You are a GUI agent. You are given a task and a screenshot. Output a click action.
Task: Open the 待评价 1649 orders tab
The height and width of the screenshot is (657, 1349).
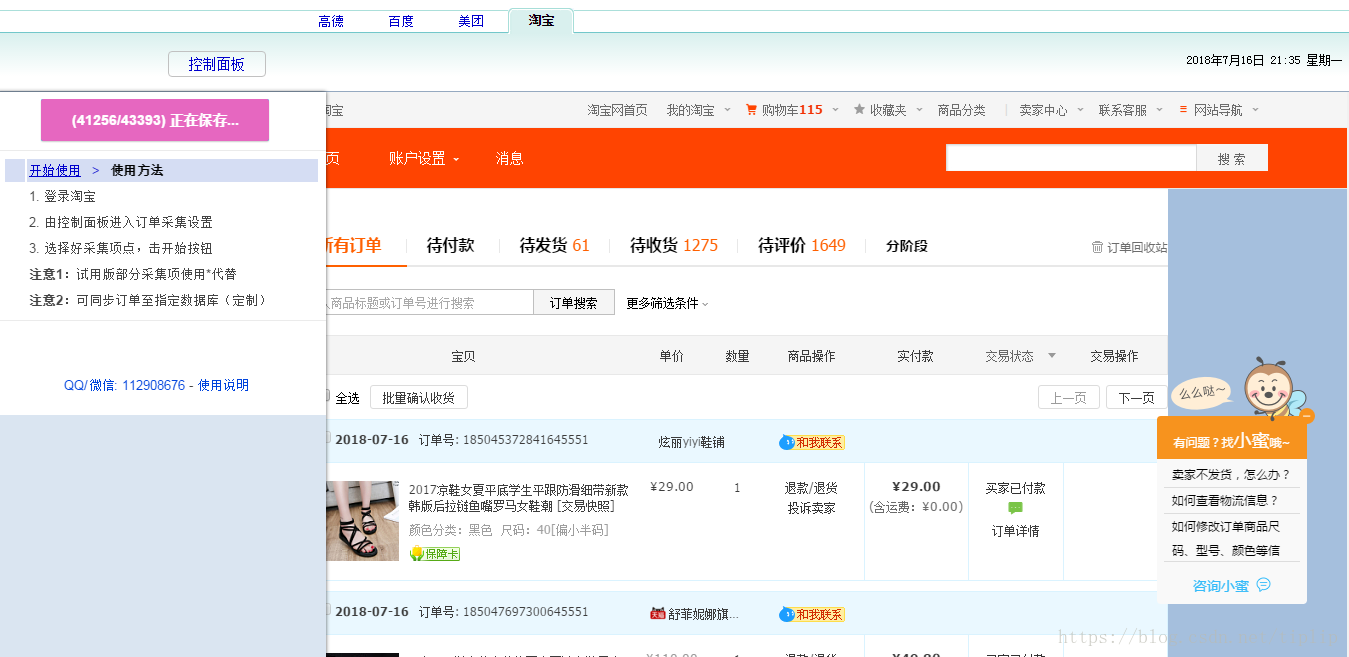coord(802,245)
